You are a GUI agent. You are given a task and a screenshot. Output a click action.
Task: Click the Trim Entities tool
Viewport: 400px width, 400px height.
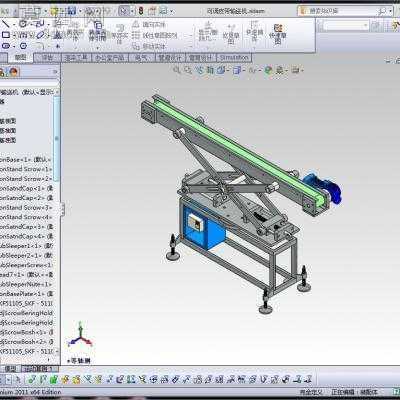pyautogui.click(x=75, y=31)
